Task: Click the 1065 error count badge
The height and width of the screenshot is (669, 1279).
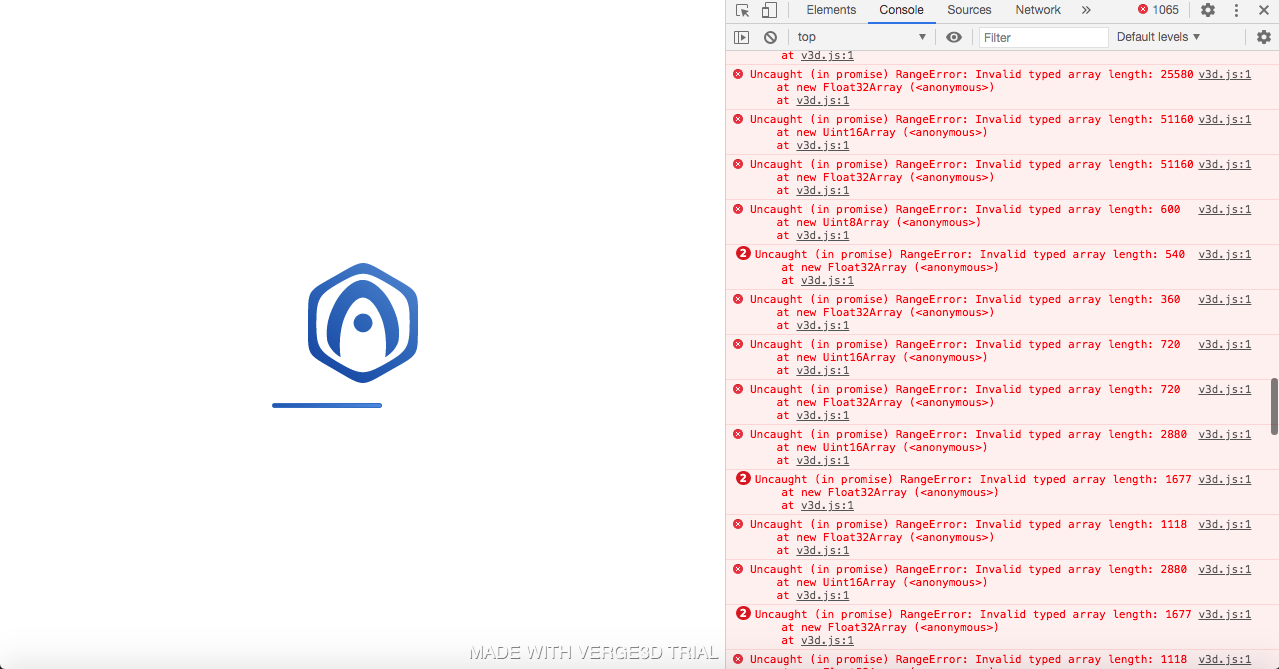Action: coord(1158,10)
